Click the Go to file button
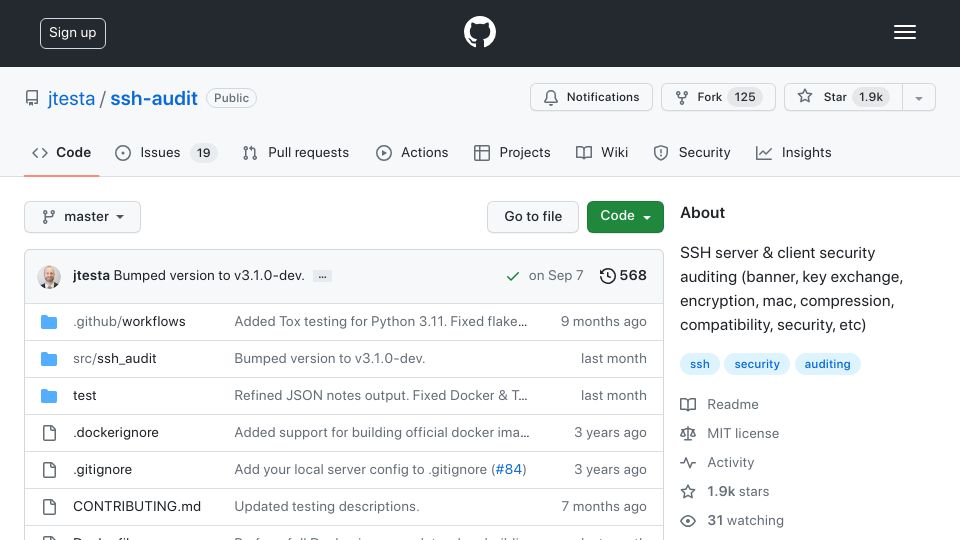 pos(533,217)
